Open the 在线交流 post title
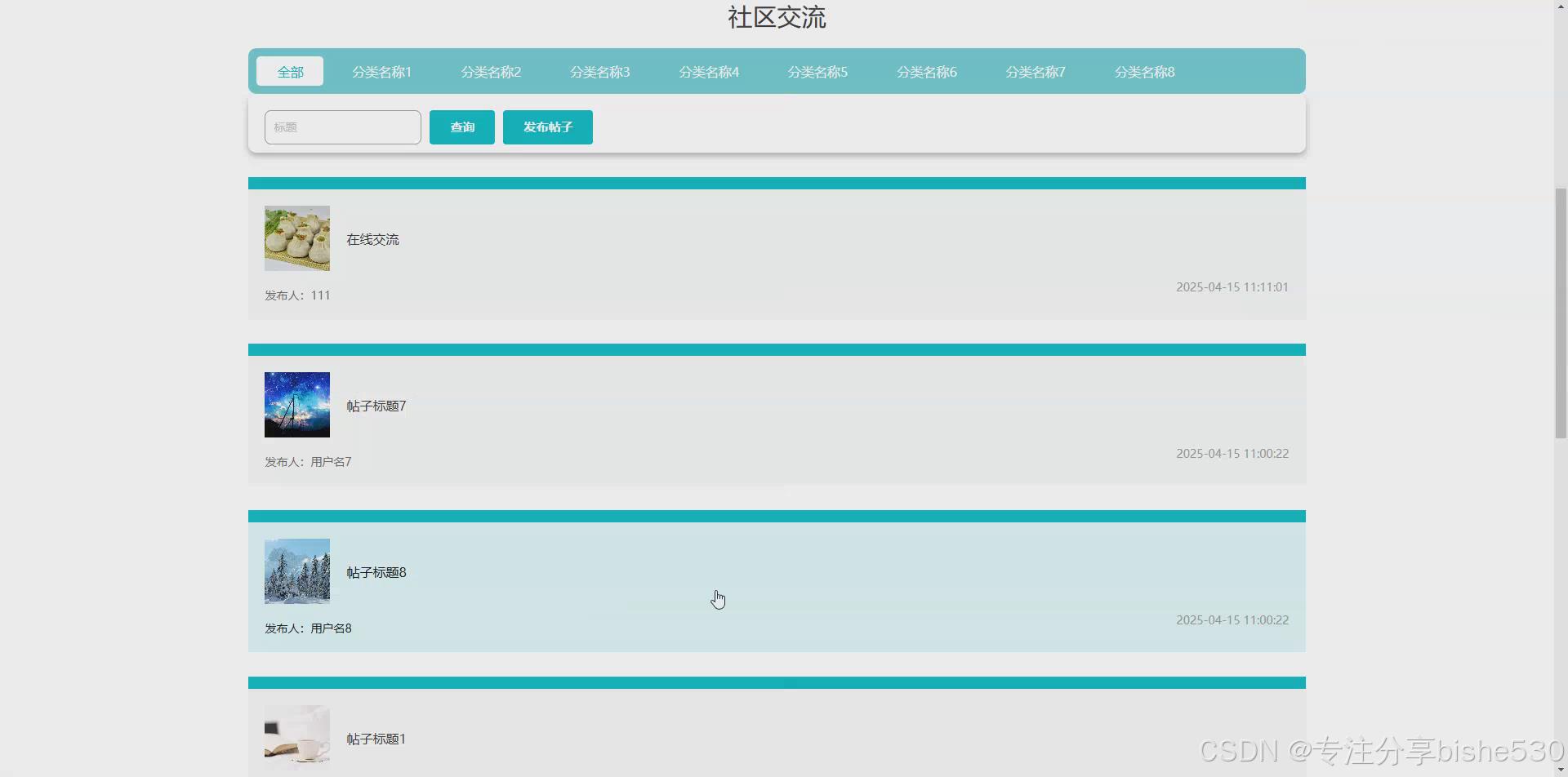This screenshot has height=777, width=1568. coord(372,240)
